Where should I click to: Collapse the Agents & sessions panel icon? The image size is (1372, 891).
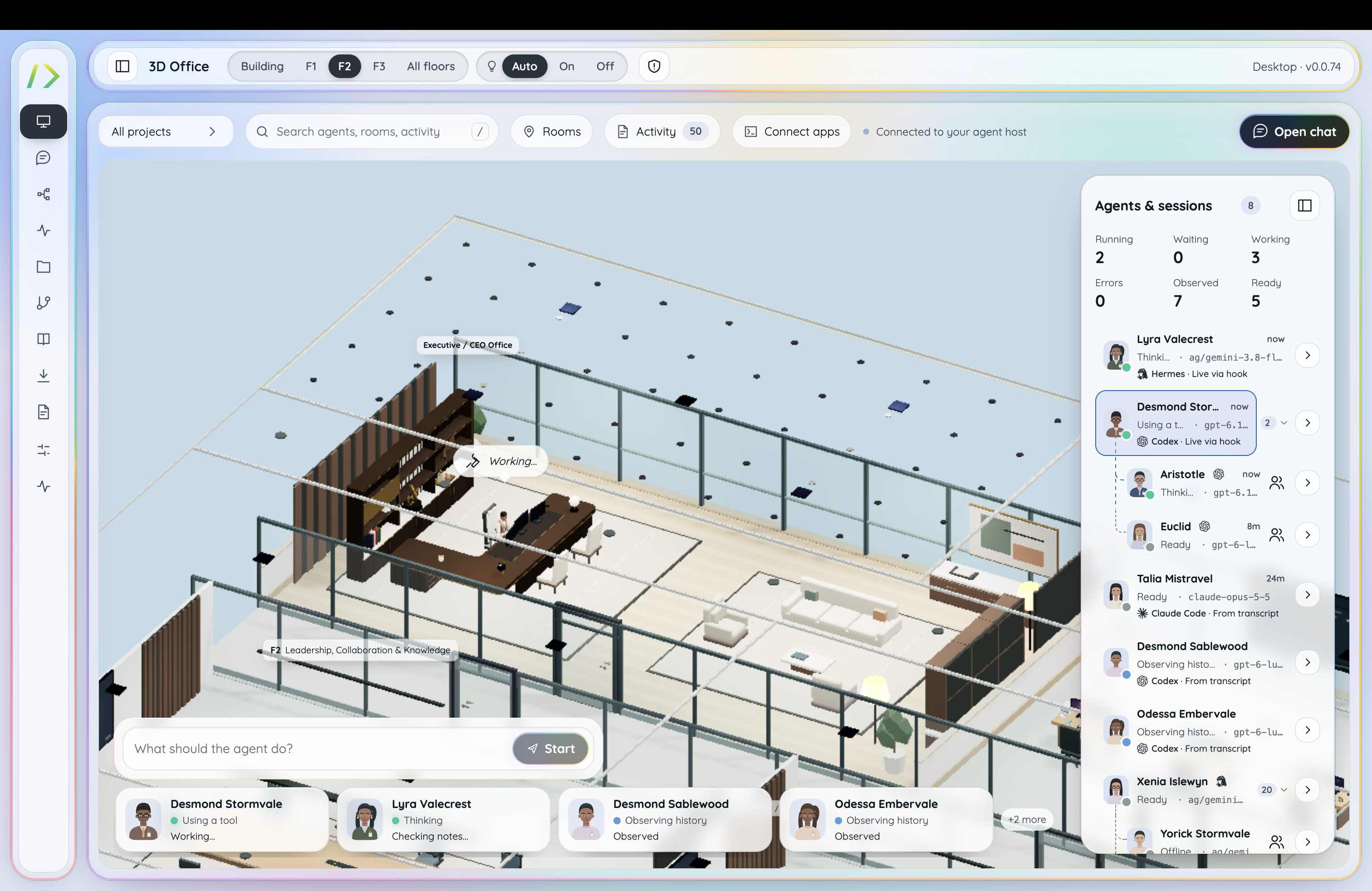coord(1304,206)
